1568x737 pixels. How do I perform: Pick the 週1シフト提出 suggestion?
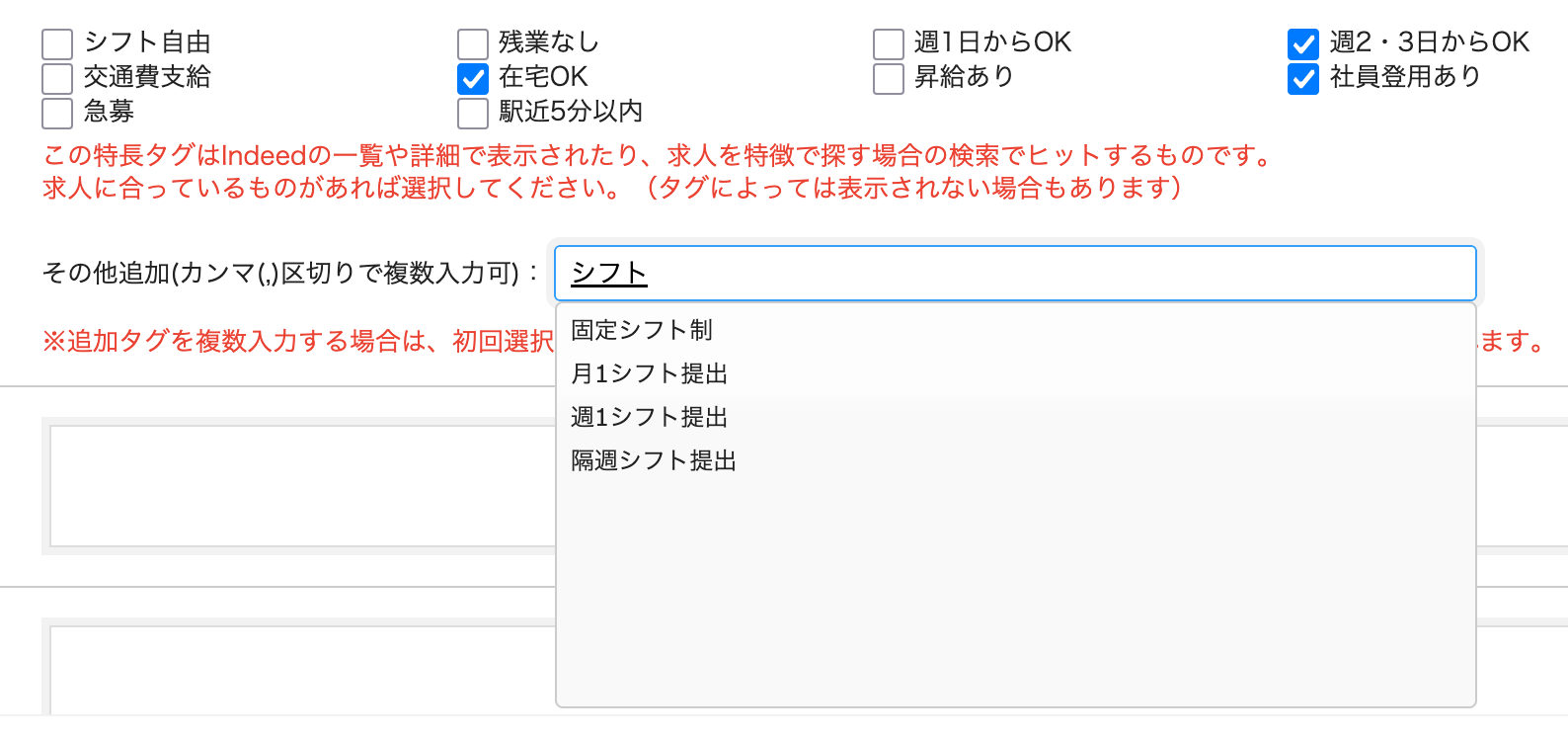point(650,417)
